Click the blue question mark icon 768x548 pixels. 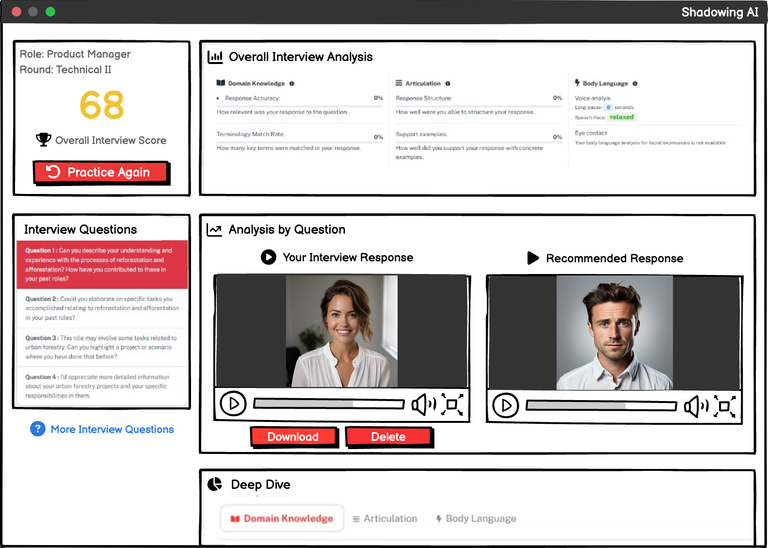click(x=38, y=429)
